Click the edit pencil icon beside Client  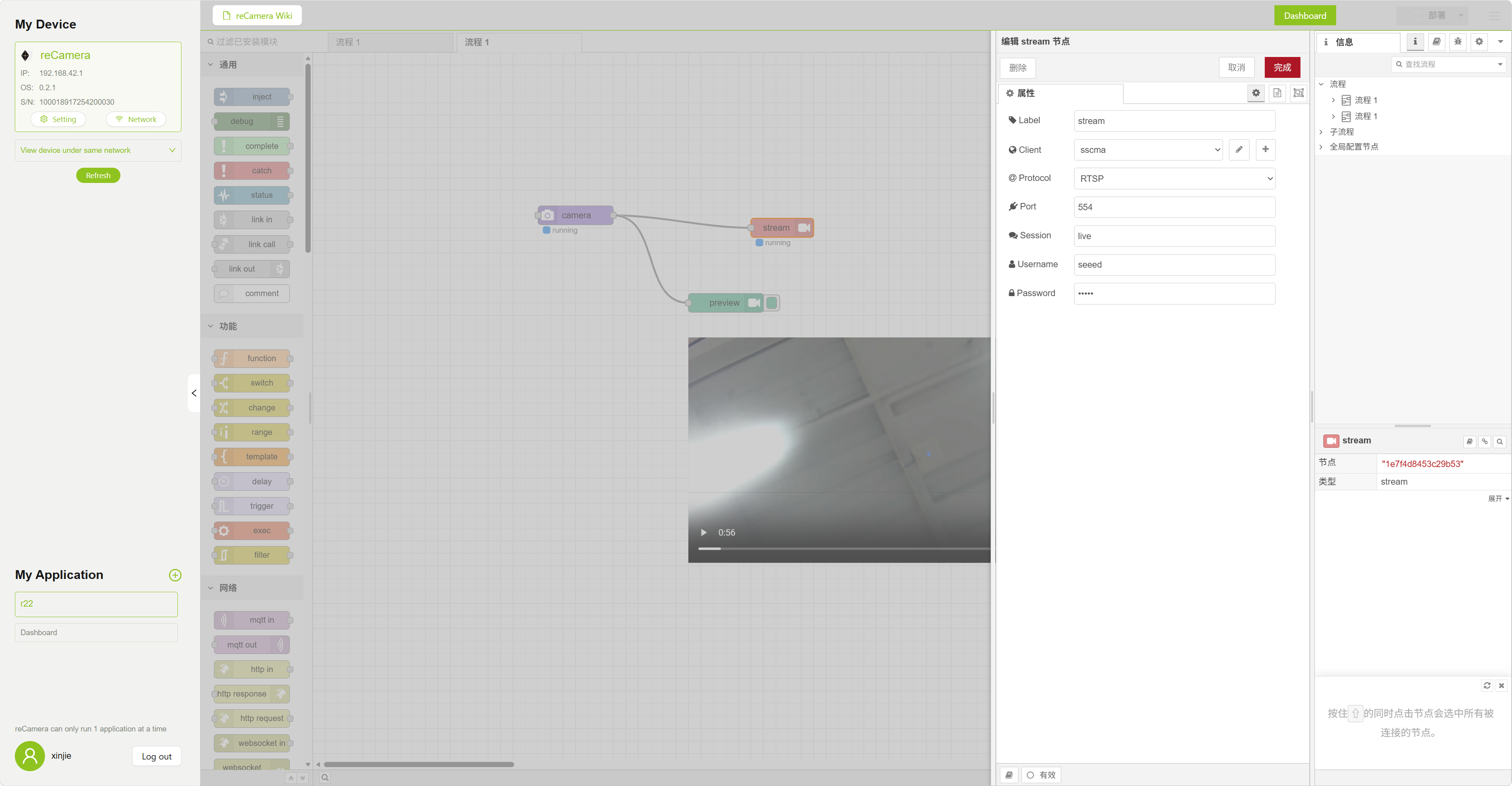[1239, 150]
